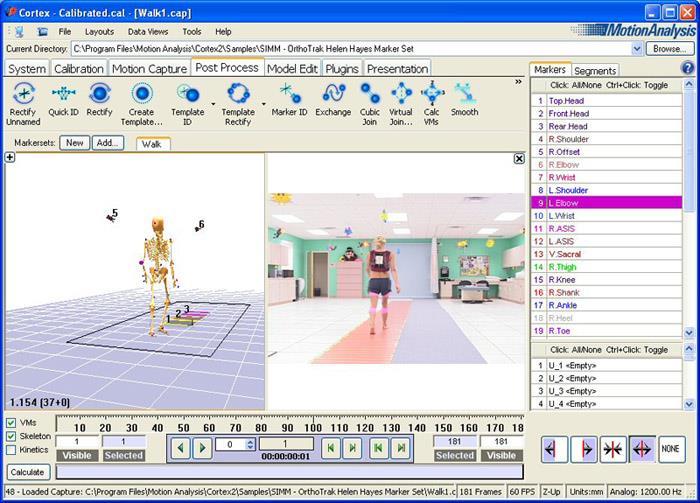This screenshot has height=503, width=700.
Task: Set the selected range start bracket icon
Action: pos(554,449)
